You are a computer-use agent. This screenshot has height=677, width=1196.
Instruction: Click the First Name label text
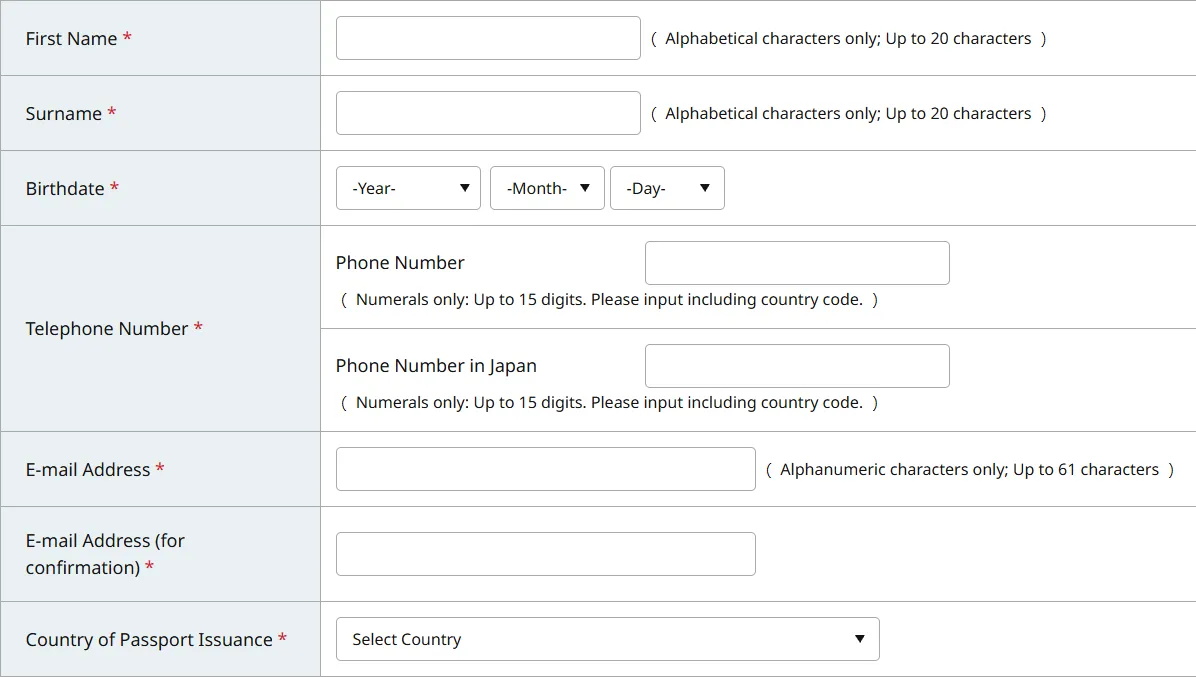tap(72, 39)
